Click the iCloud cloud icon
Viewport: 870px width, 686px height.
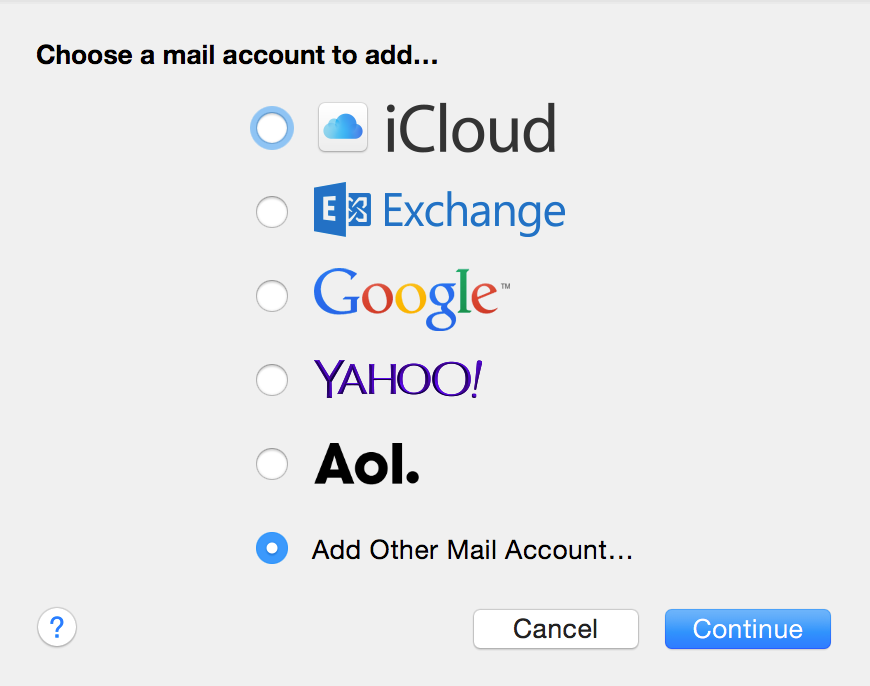[342, 127]
